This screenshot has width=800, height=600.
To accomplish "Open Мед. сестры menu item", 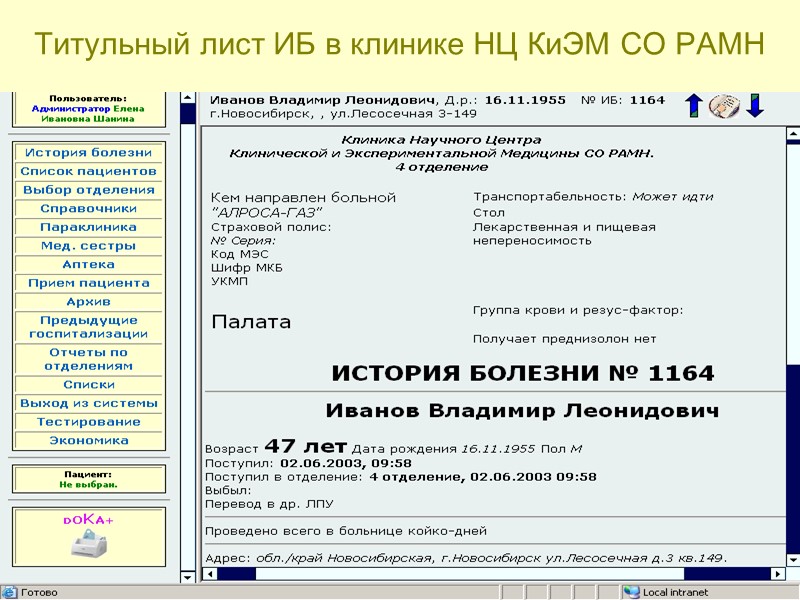I will click(x=89, y=246).
